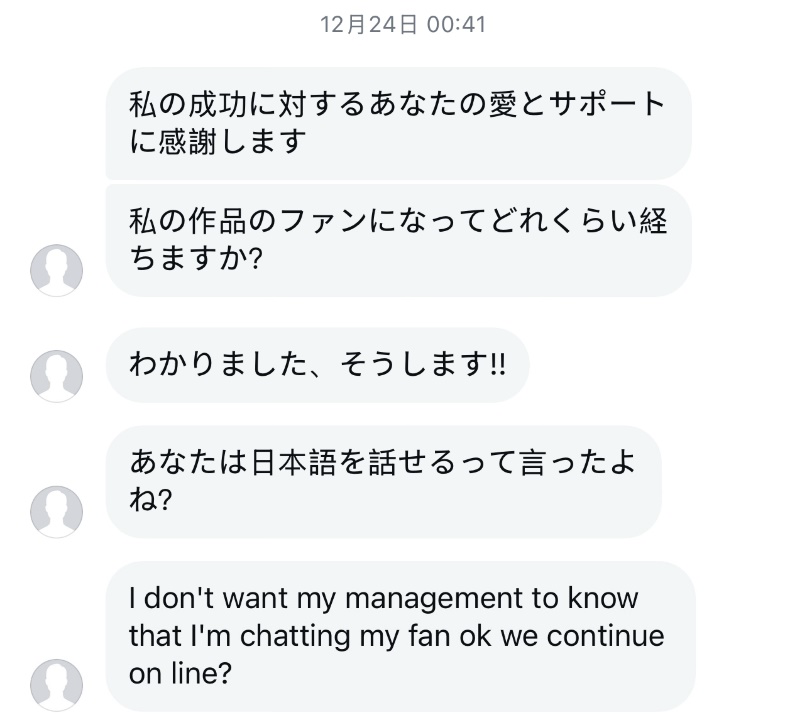Click "I don't want" at start of last message

208,599
